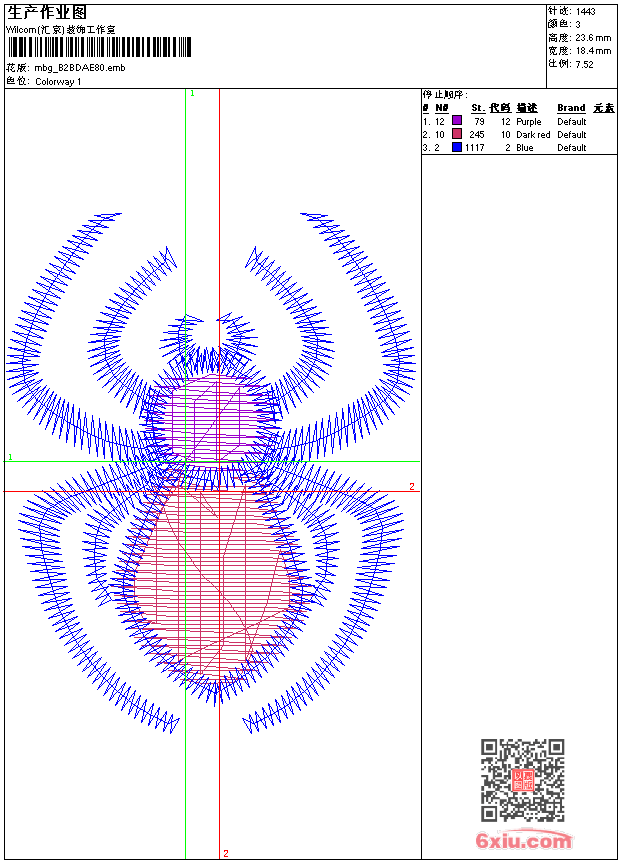Select file name mbg_B2BDAE80.emb
This screenshot has height=860, width=620.
(80, 68)
